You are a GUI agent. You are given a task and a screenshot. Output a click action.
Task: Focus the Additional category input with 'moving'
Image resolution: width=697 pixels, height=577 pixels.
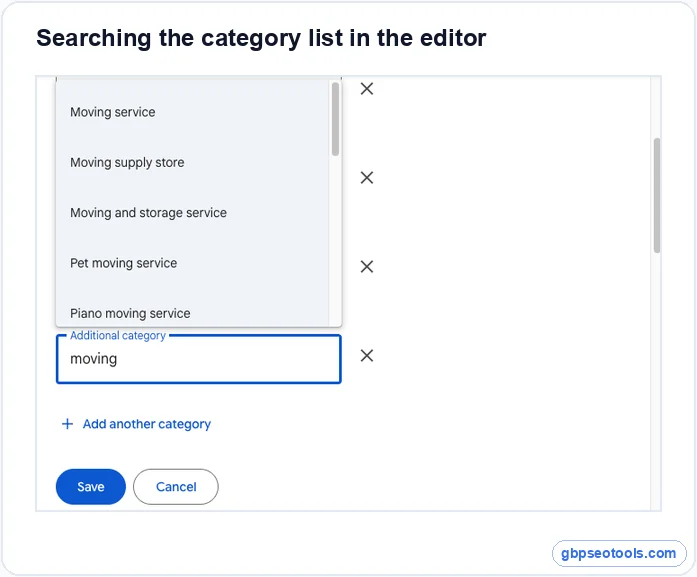point(199,359)
